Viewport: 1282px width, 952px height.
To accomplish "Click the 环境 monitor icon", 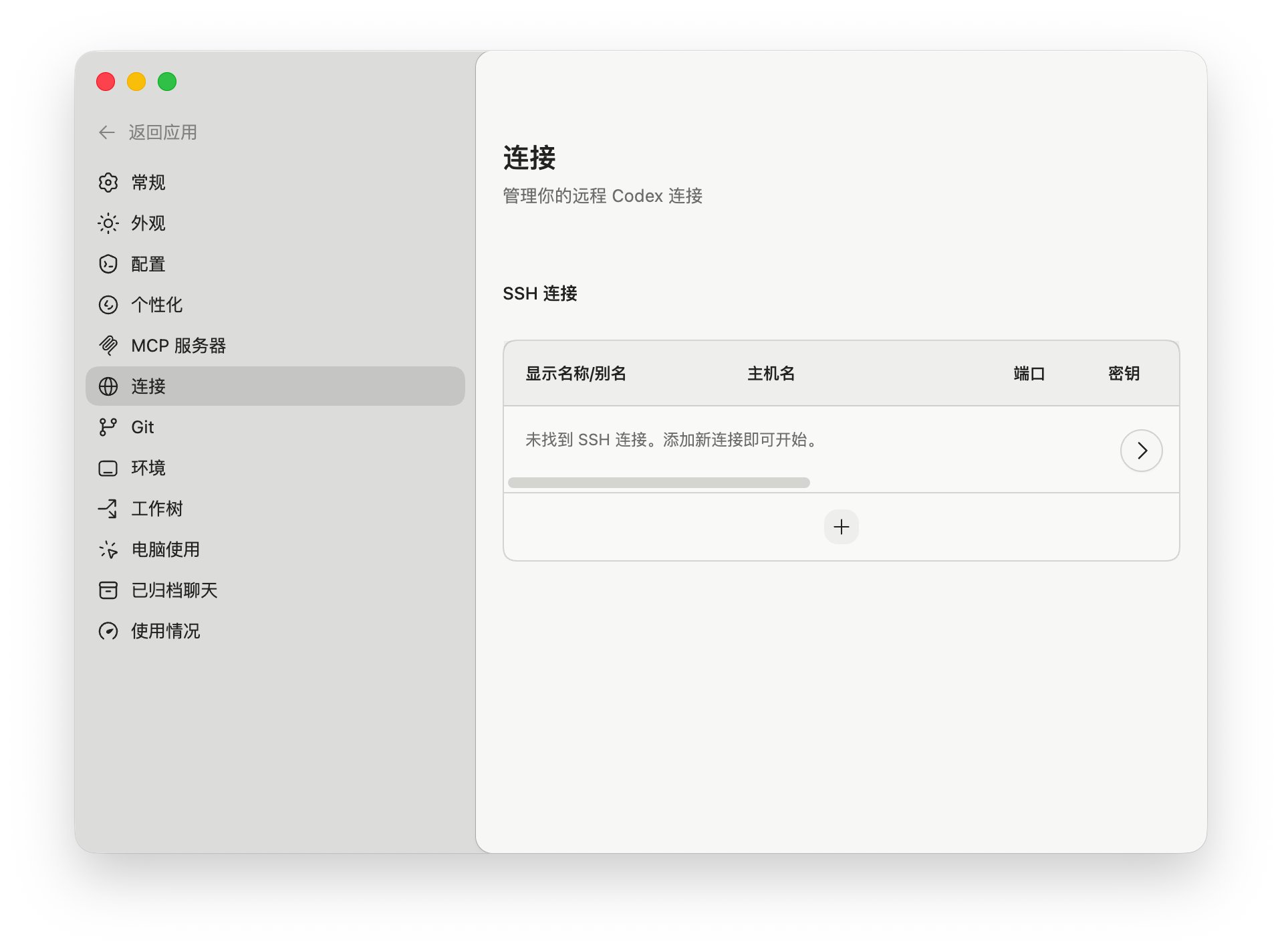I will [x=108, y=468].
